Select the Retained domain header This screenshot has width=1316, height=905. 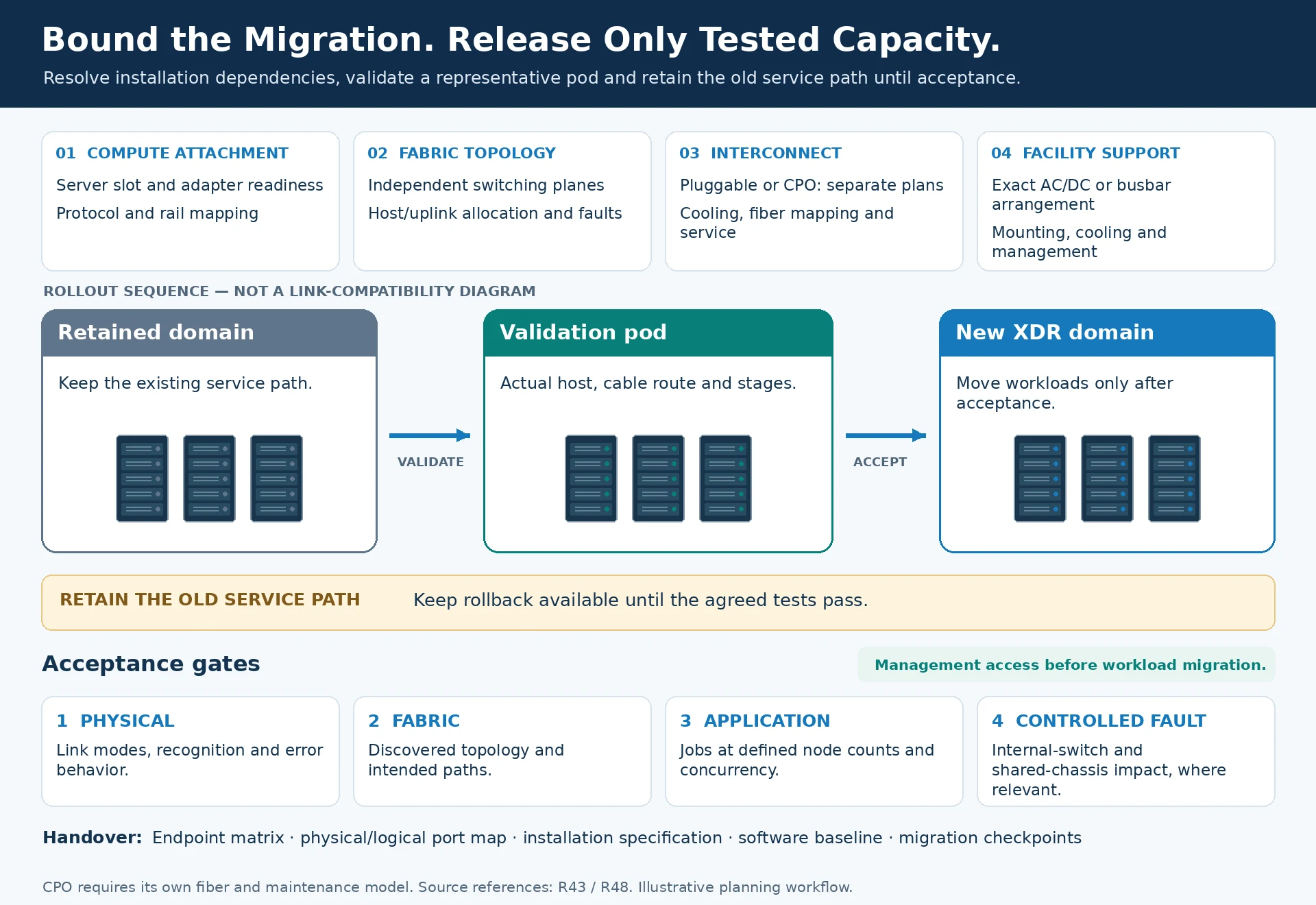[x=209, y=333]
